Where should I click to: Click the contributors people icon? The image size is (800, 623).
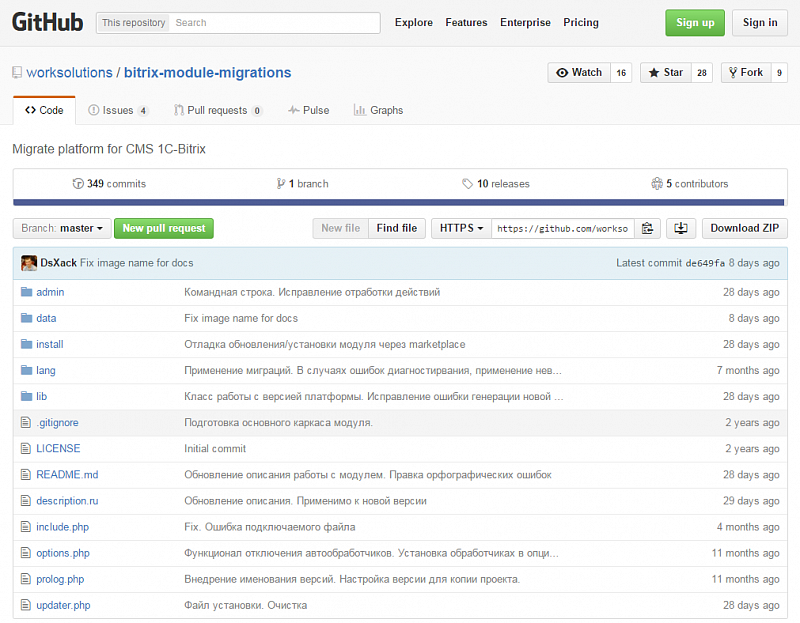click(656, 184)
